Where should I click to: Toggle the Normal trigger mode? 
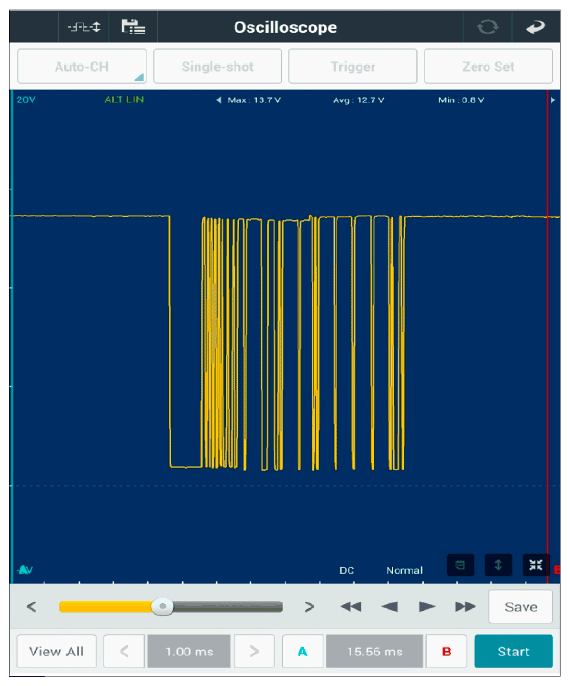(404, 570)
